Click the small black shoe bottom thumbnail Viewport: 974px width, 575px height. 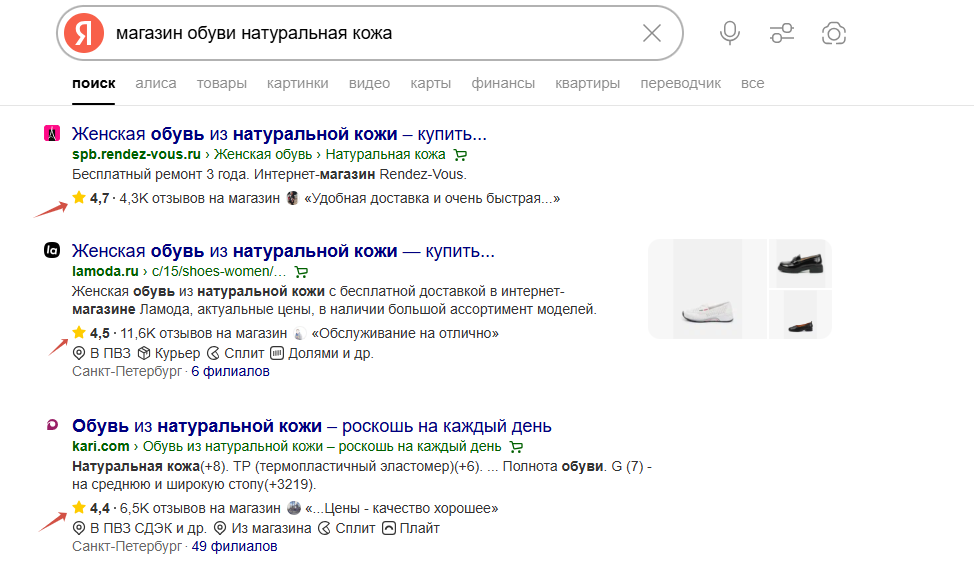[800, 314]
